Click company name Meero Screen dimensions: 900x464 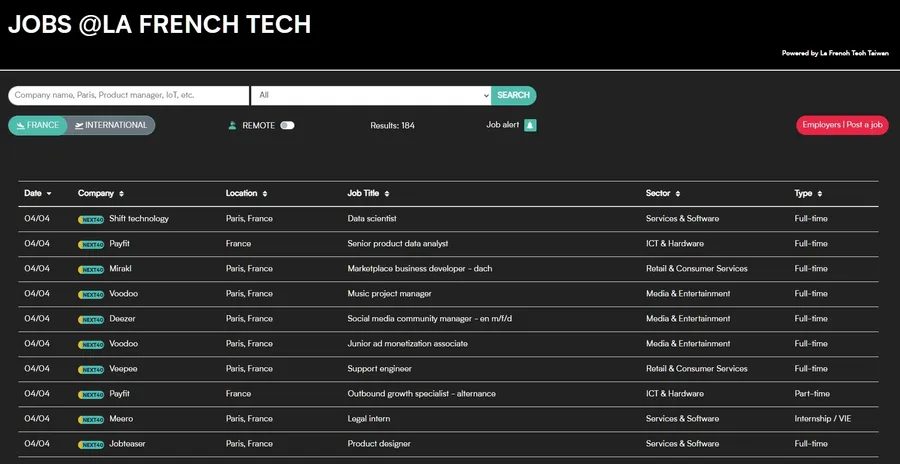[121, 419]
